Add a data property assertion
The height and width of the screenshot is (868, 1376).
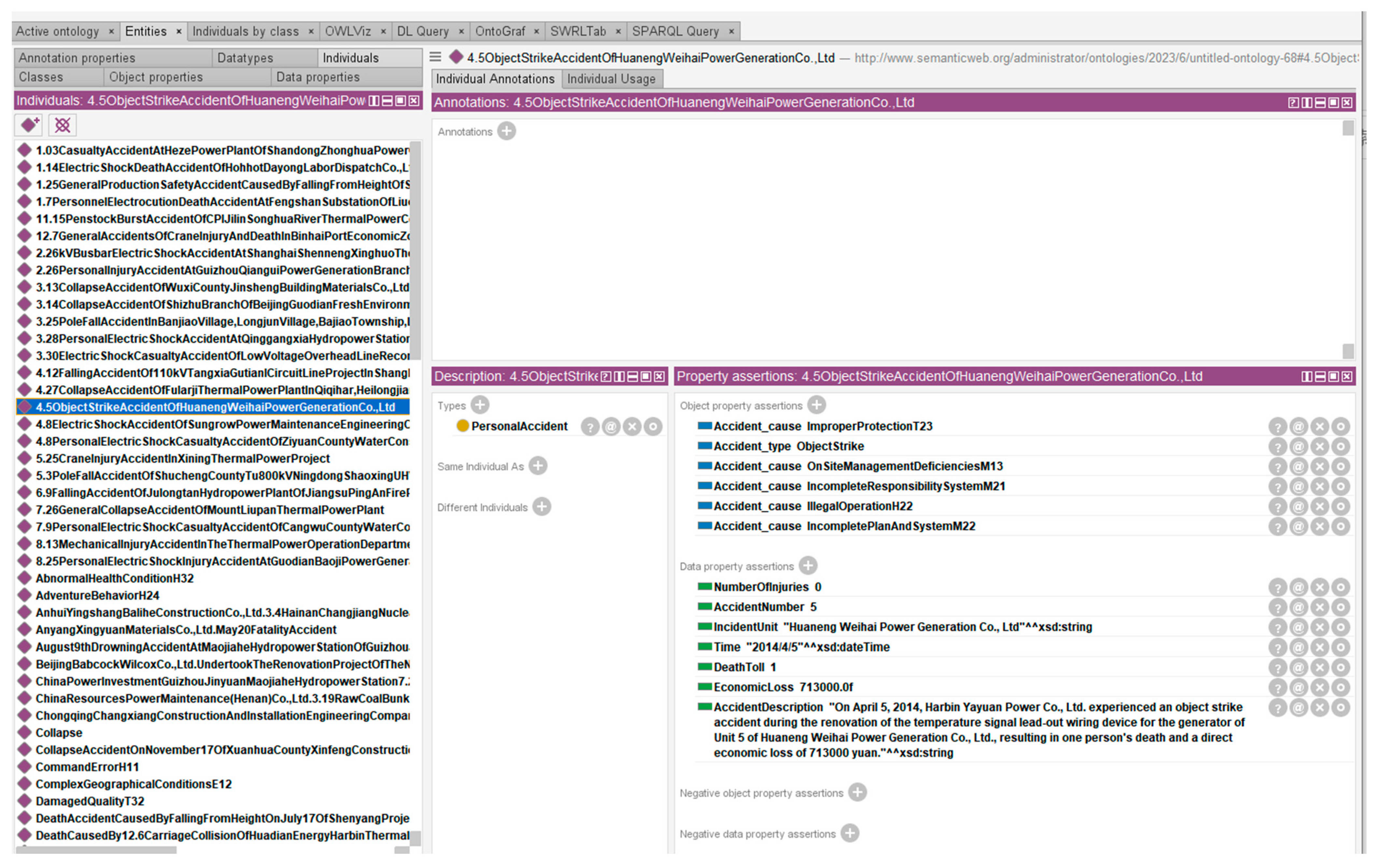click(807, 566)
